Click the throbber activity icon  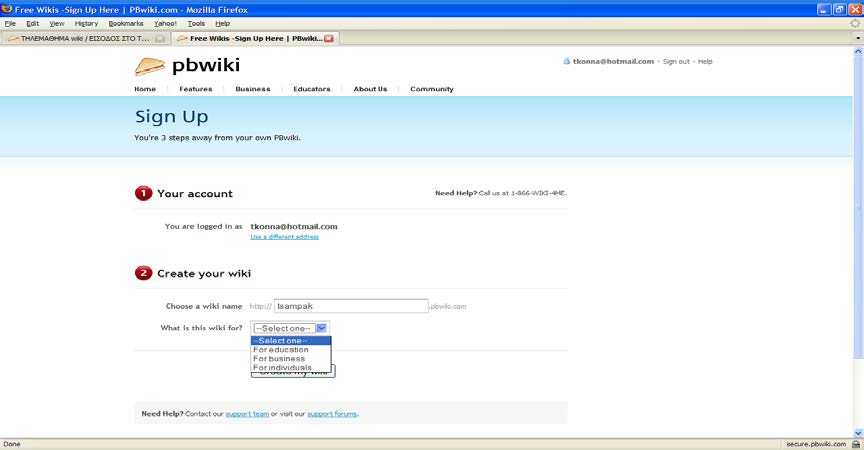point(855,23)
